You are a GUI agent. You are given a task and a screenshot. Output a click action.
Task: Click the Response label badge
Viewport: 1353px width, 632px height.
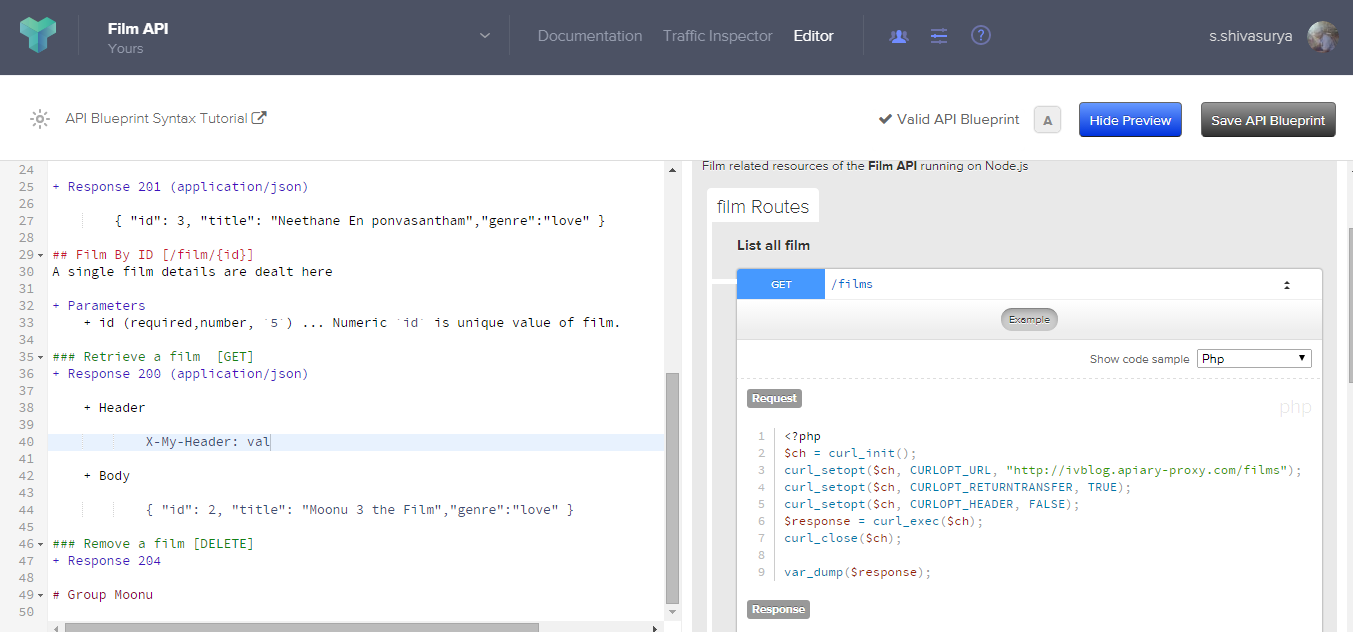(777, 609)
